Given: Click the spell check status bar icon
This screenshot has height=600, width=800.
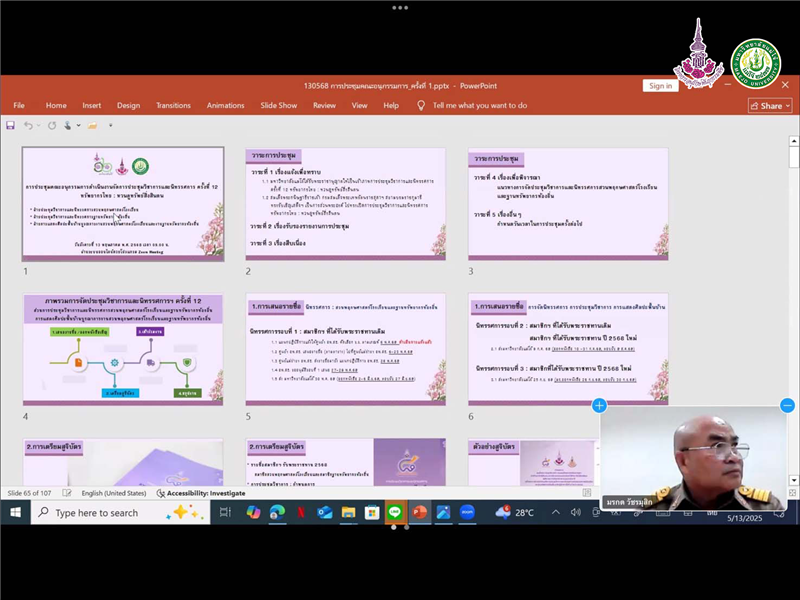Looking at the screenshot, I should point(67,493).
